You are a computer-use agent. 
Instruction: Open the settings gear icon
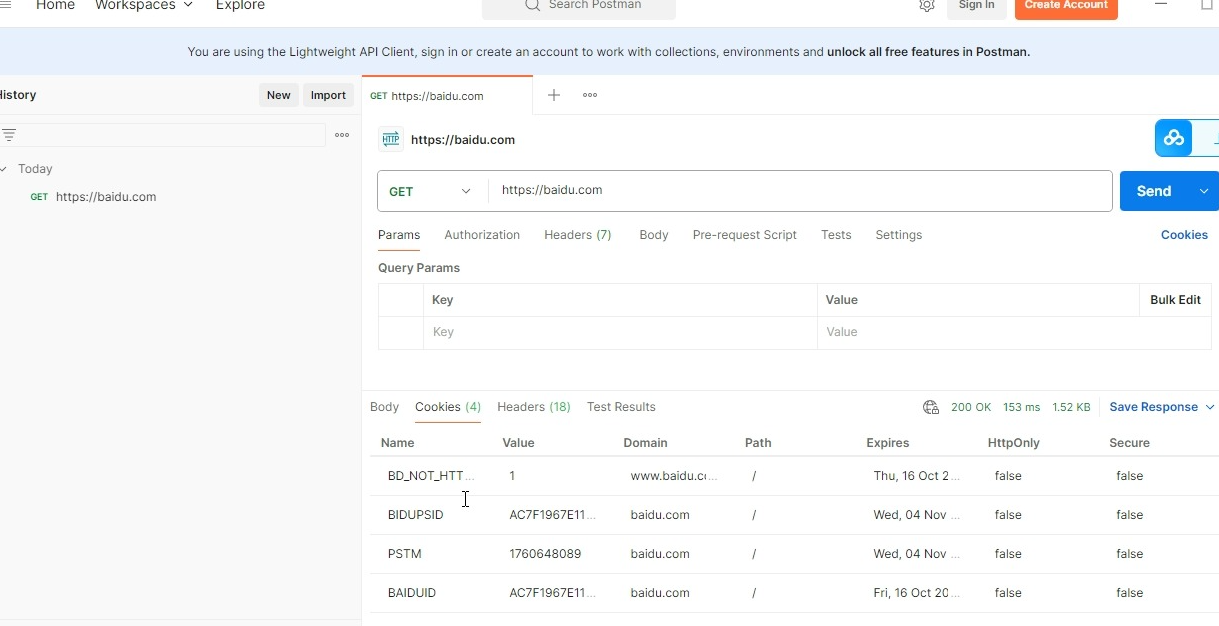point(927,6)
